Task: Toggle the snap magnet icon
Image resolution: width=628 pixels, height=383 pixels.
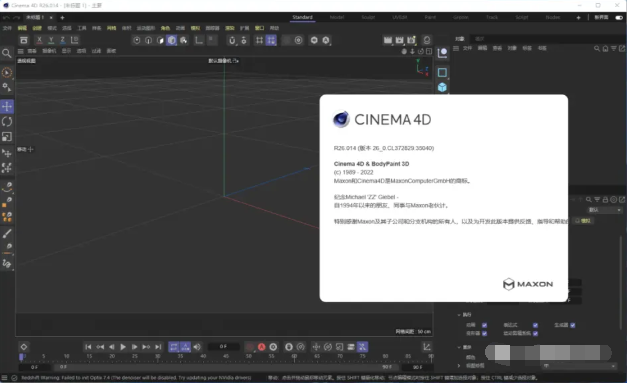Action: 232,40
